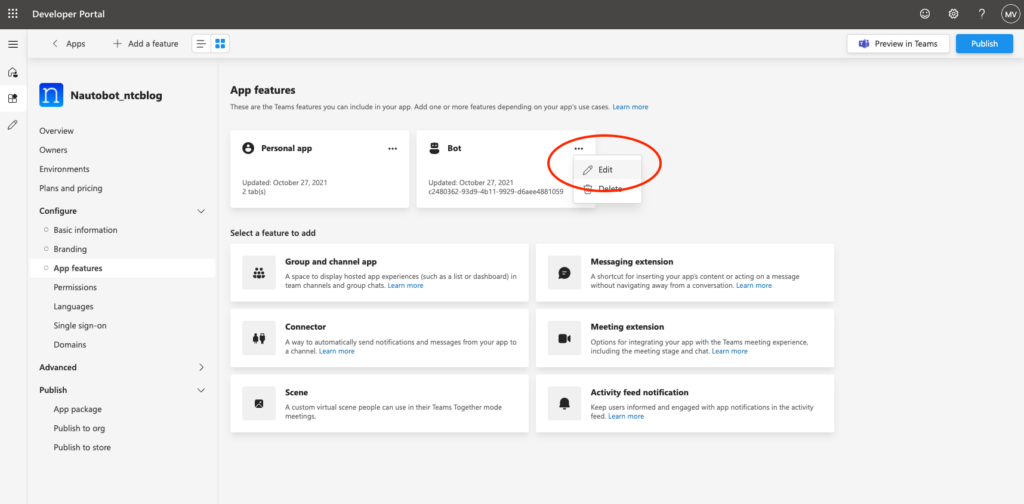Screen dimensions: 1024x504
Task: Open the app launcher grid icon
Action: point(13,14)
